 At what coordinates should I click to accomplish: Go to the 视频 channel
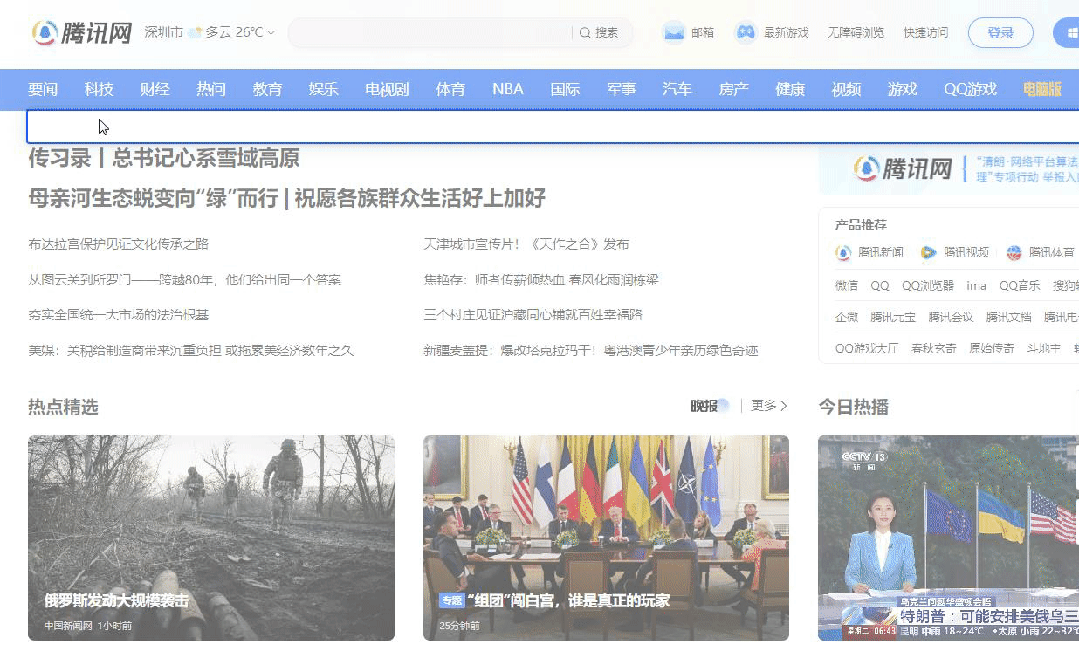click(x=846, y=89)
